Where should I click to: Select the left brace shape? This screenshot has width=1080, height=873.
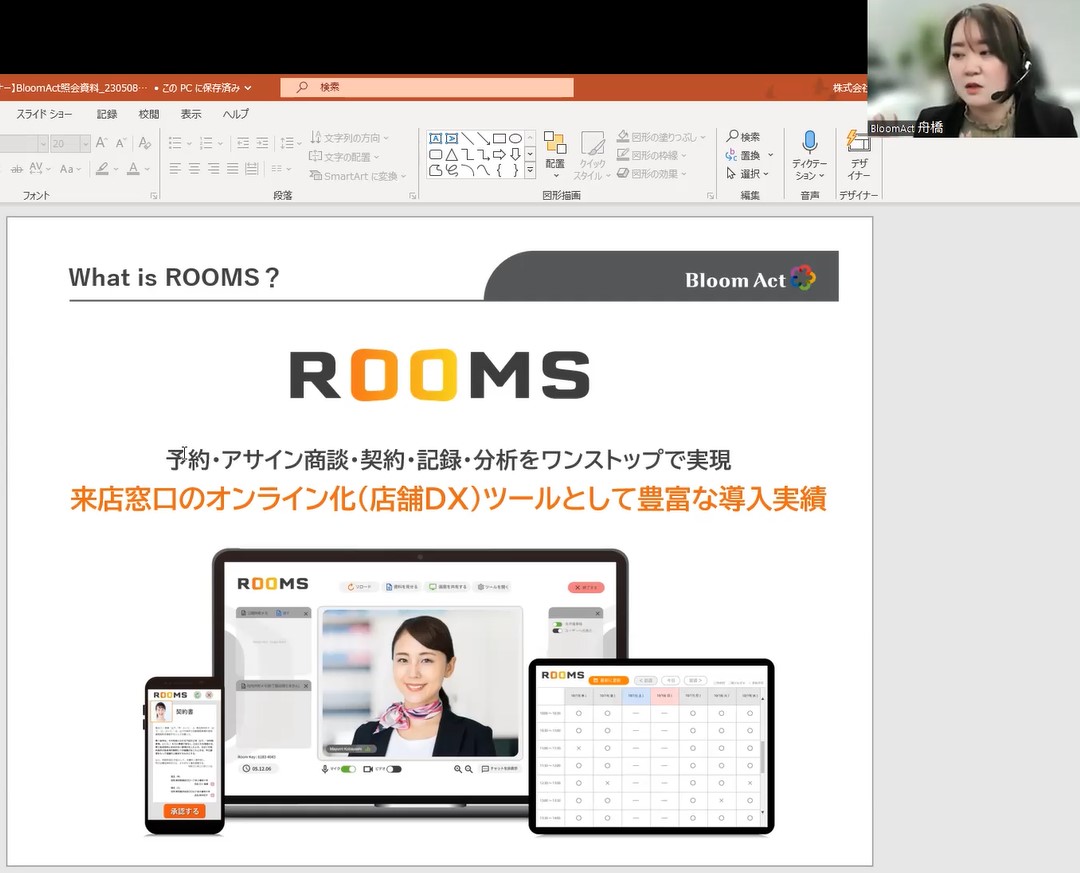(499, 170)
